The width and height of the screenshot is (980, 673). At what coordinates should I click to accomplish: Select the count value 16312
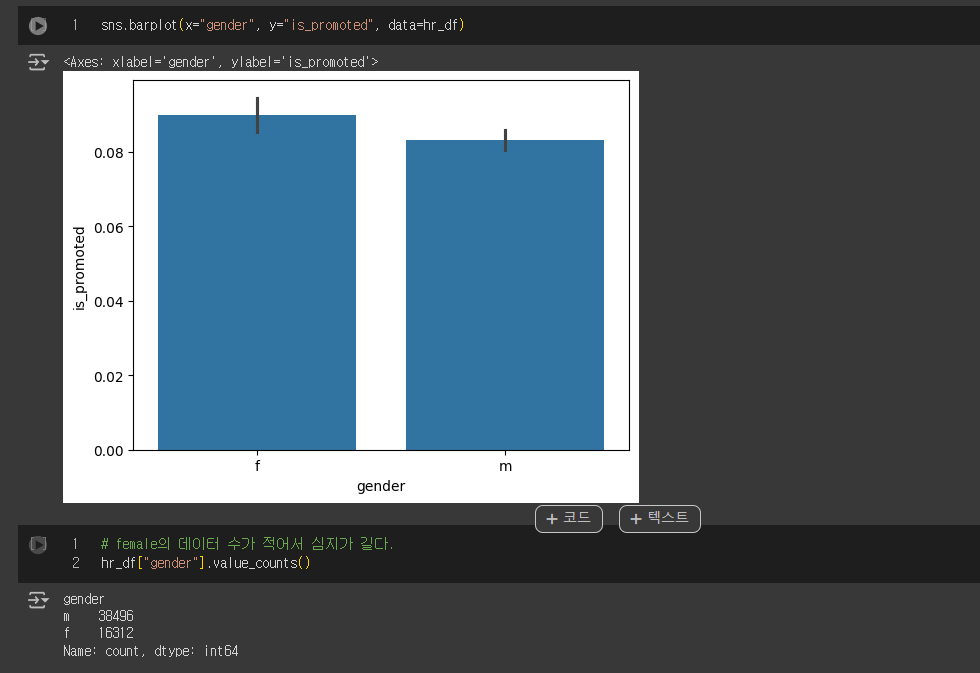(116, 633)
